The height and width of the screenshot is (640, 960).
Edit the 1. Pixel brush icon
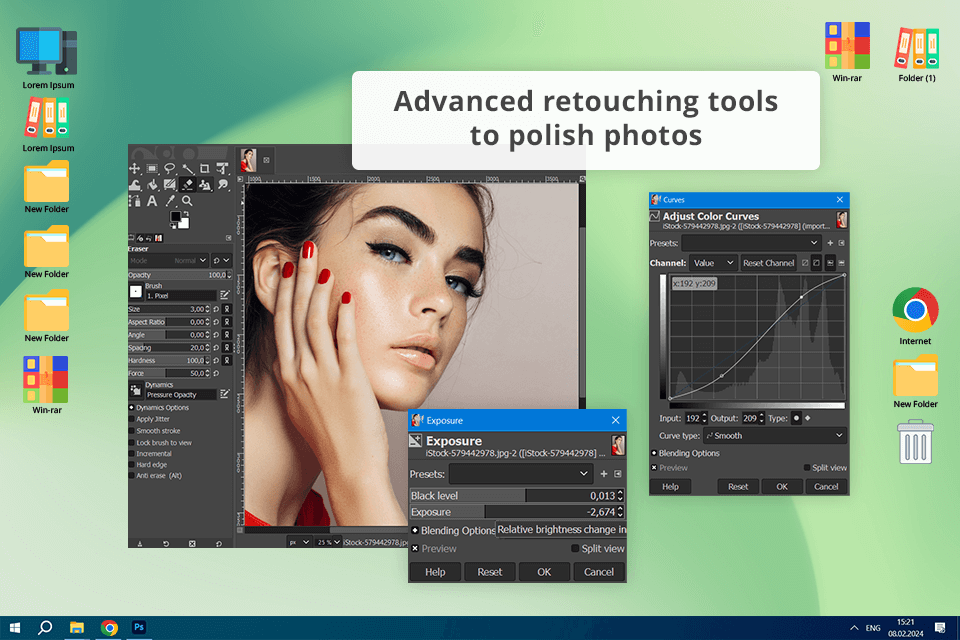tap(225, 295)
